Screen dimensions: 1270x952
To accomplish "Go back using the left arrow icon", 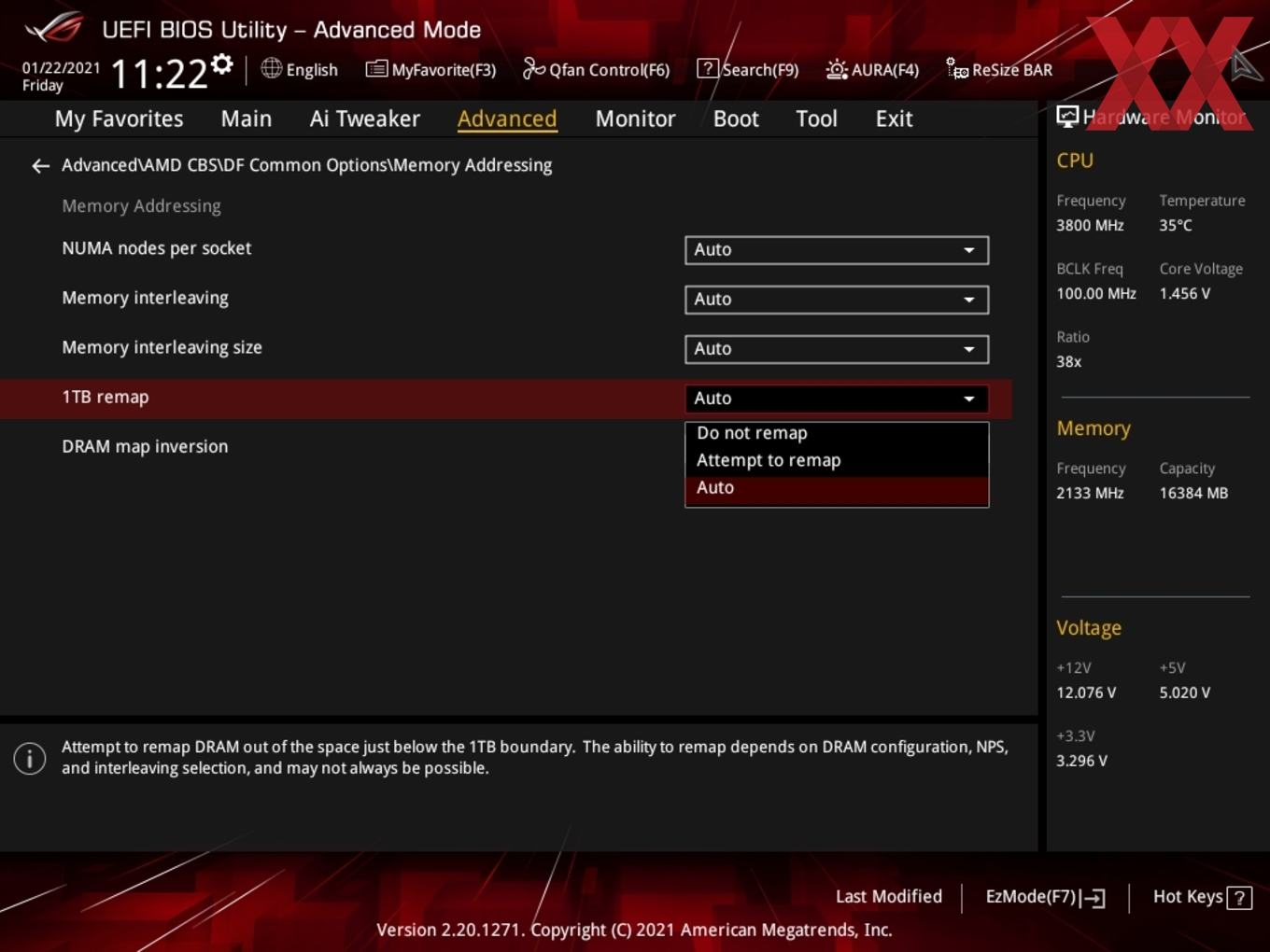I will click(x=40, y=166).
